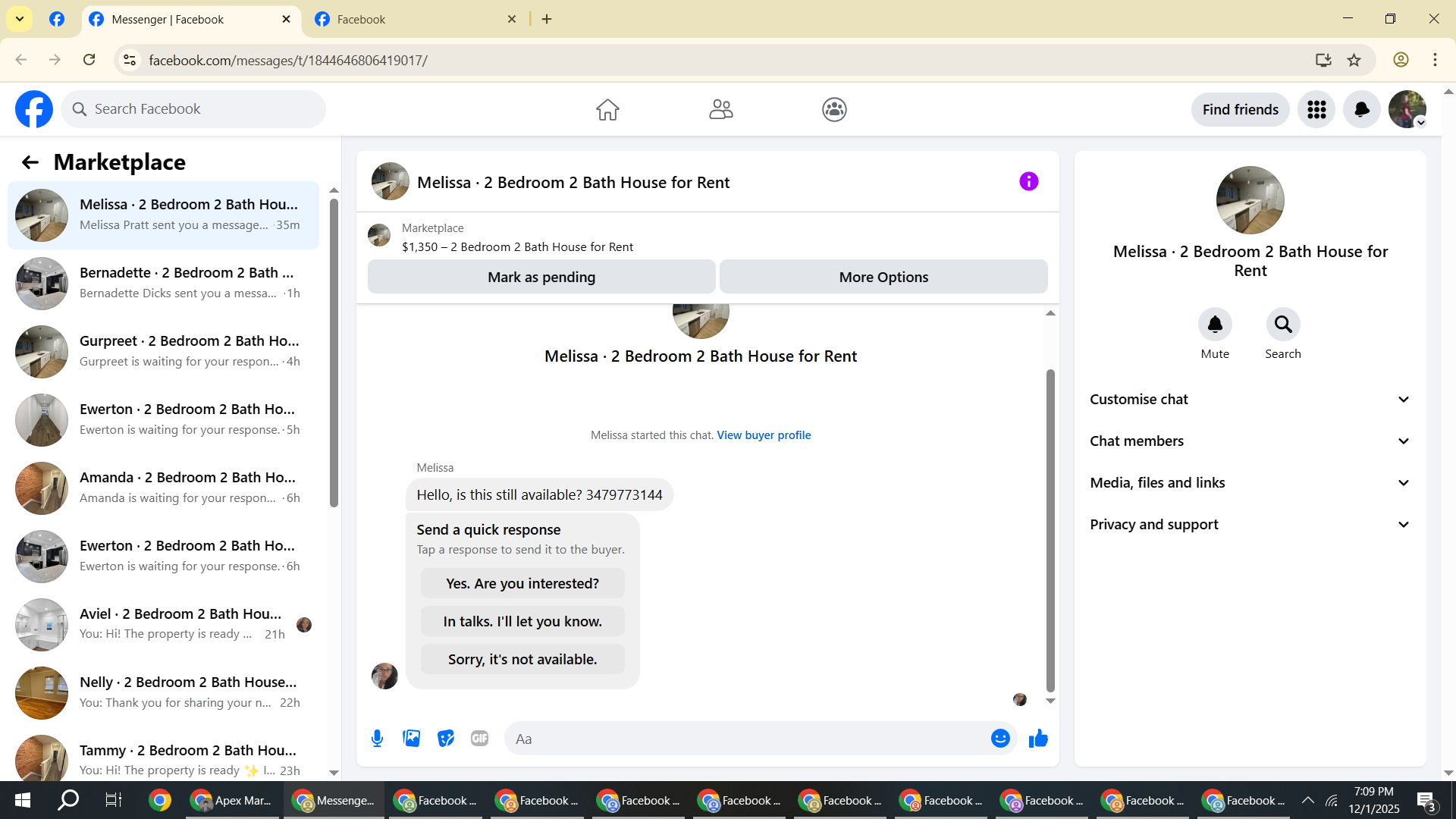This screenshot has height=819, width=1456.
Task: Open Chrome three-dot menu
Action: [1435, 60]
